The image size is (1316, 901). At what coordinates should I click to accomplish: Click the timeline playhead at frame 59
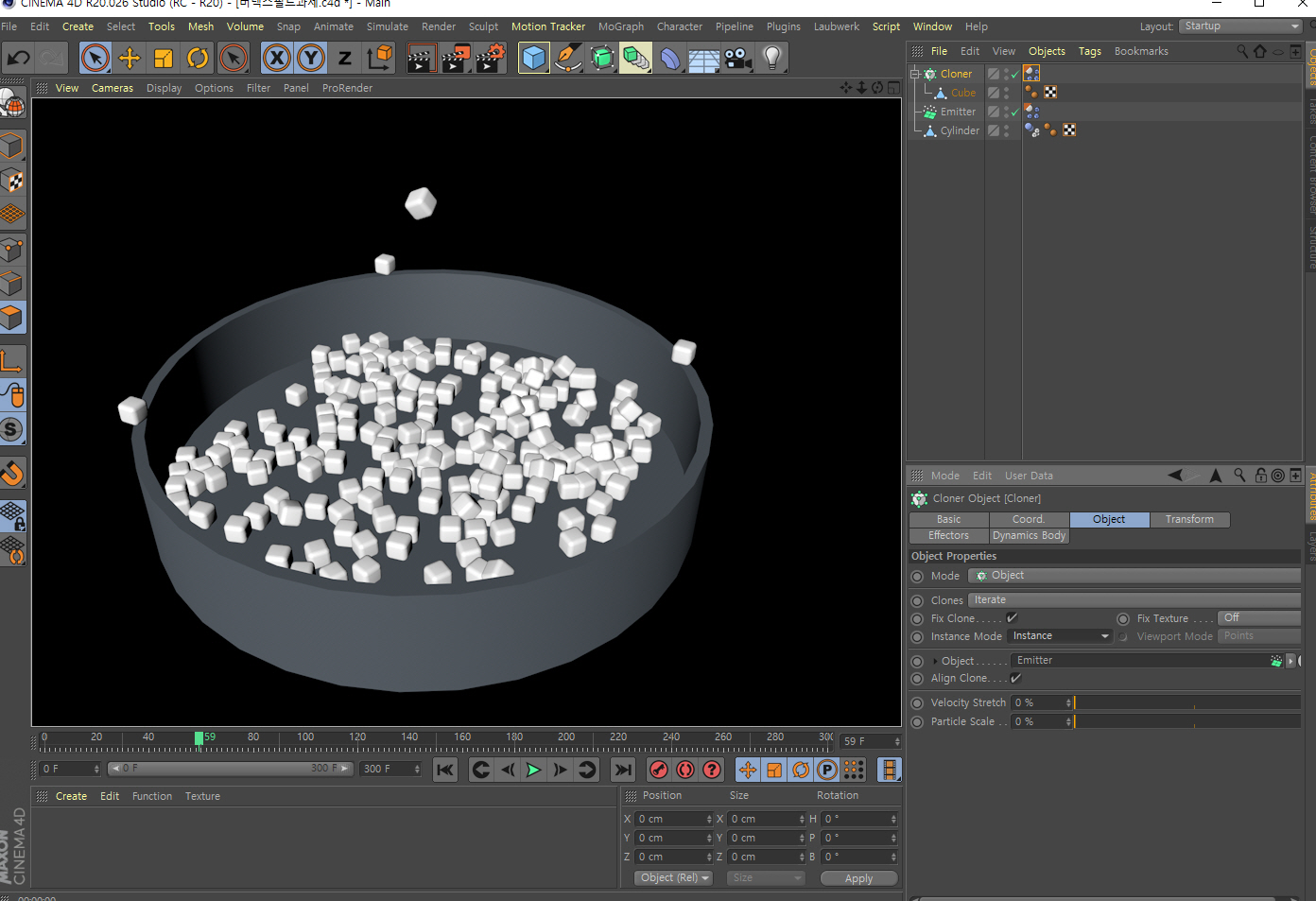coord(199,737)
